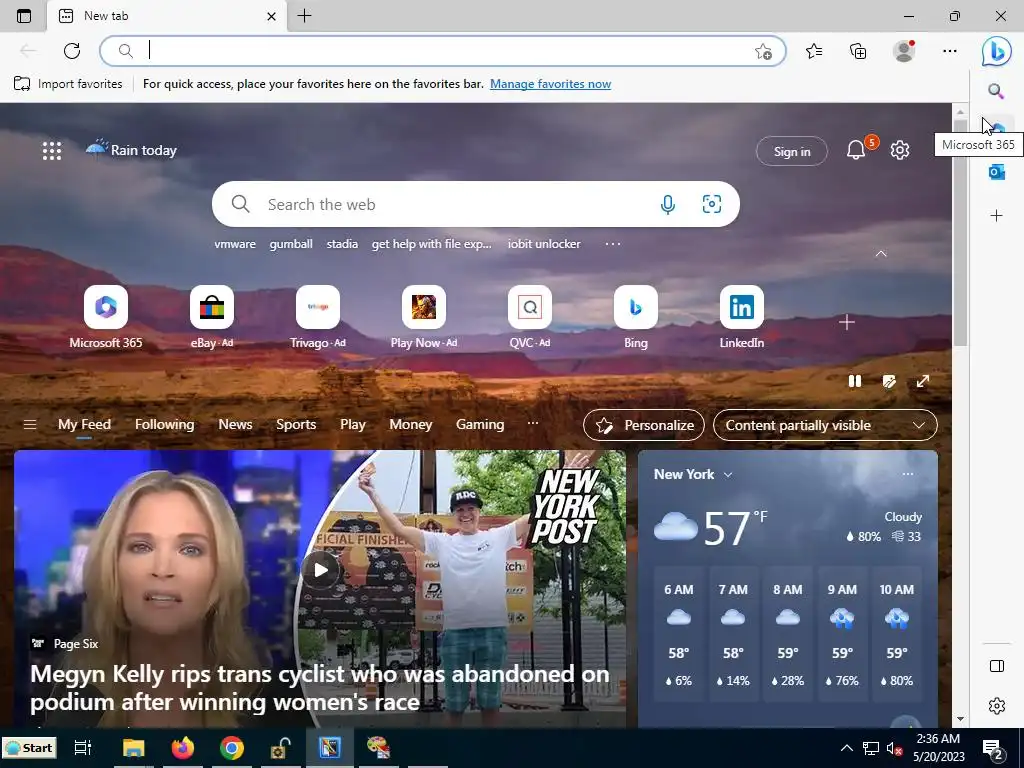This screenshot has width=1024, height=768.
Task: Switch to the Sports tab
Action: pos(296,424)
